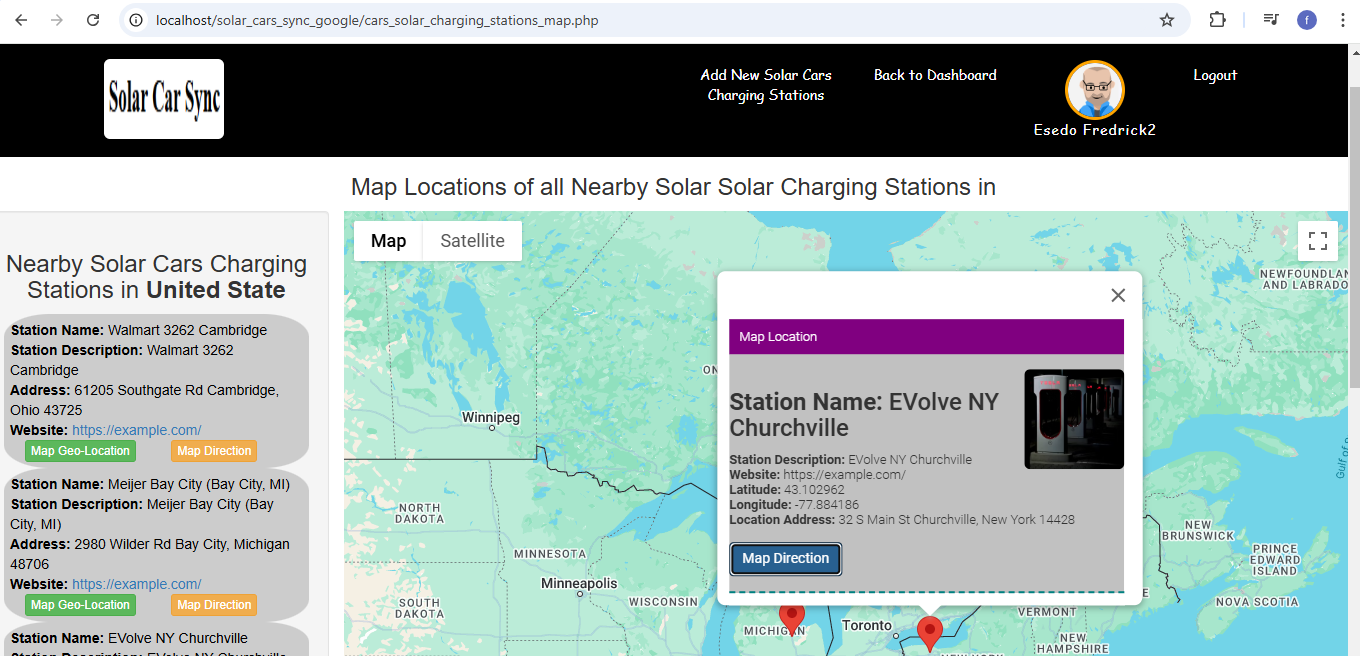Open the Walmart 3262 Cambridge website link
Viewport: 1360px width, 656px height.
pyautogui.click(x=136, y=430)
